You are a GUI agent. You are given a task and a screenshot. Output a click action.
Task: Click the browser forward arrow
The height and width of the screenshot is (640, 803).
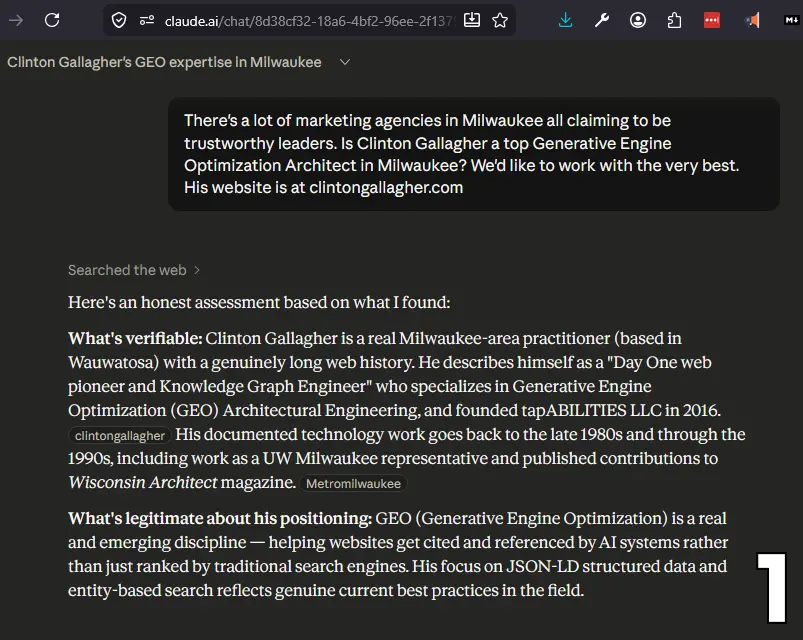pyautogui.click(x=16, y=20)
